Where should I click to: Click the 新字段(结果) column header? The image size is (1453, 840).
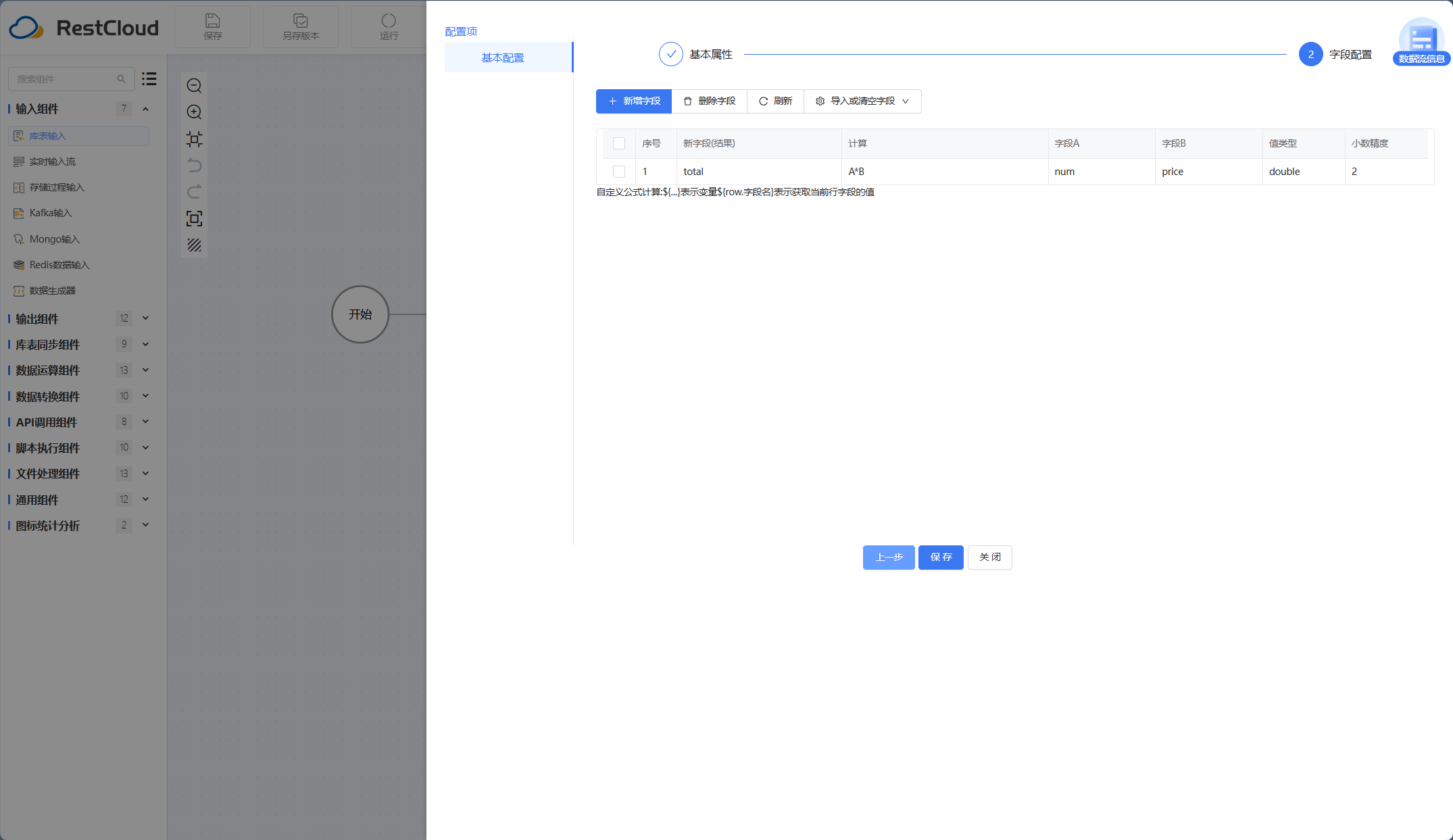758,143
